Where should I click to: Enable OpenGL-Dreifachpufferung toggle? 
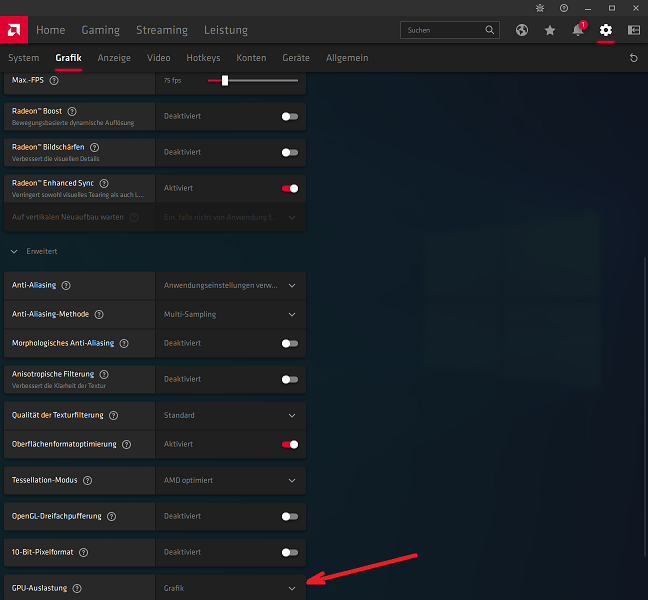click(290, 516)
